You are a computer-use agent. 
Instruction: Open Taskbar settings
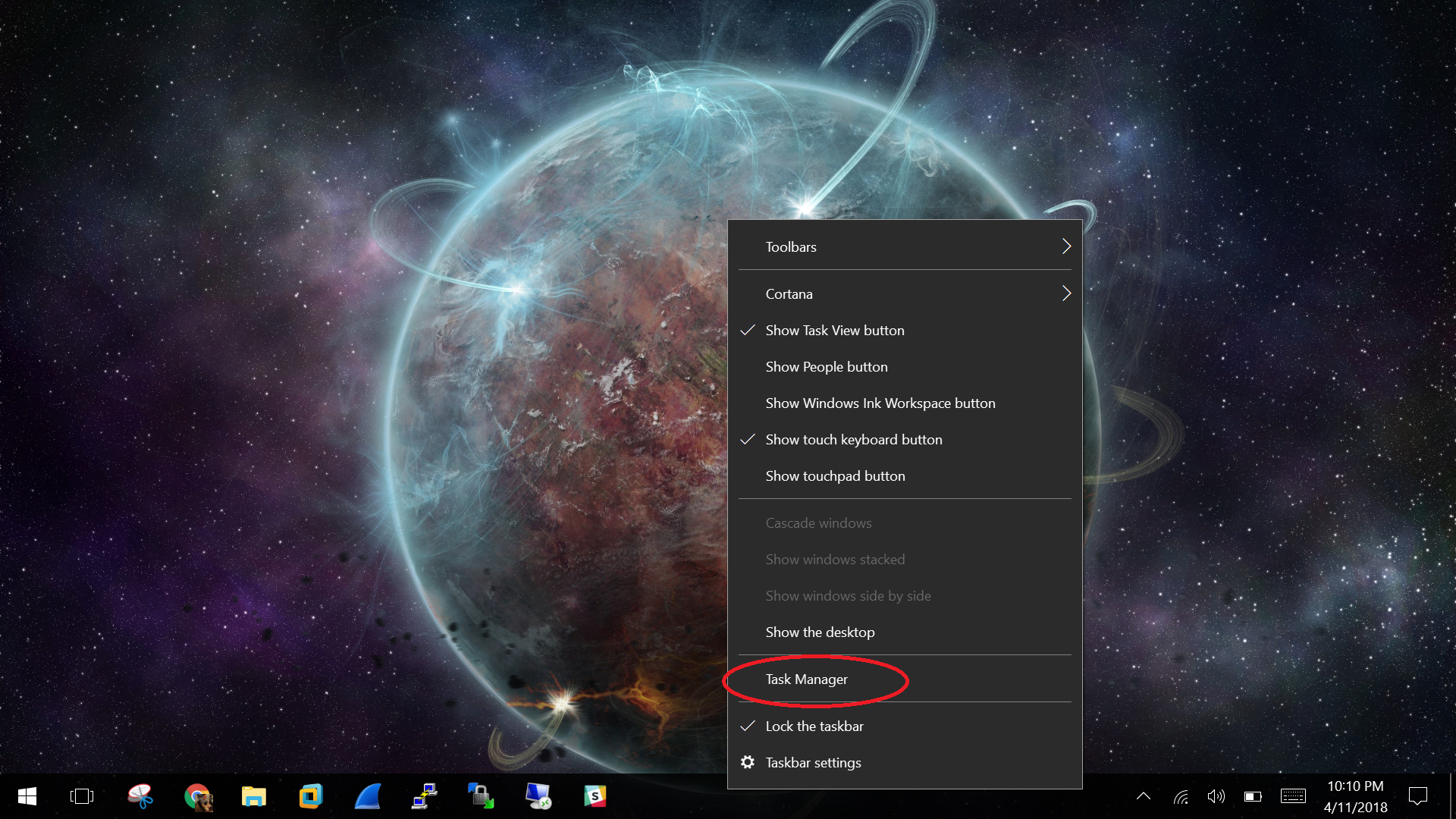coord(813,763)
